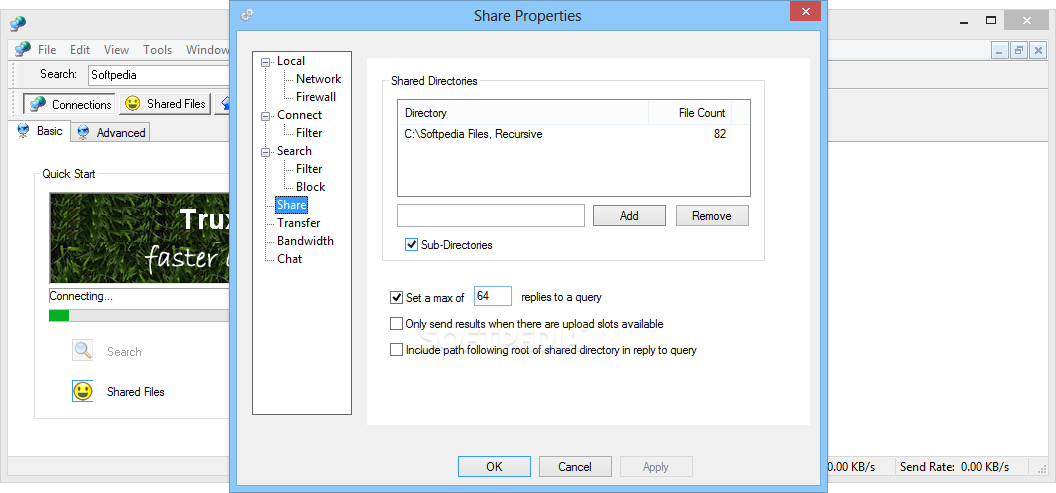This screenshot has height=493, width=1056.
Task: Click the Search label in Quick Start
Action: click(124, 352)
